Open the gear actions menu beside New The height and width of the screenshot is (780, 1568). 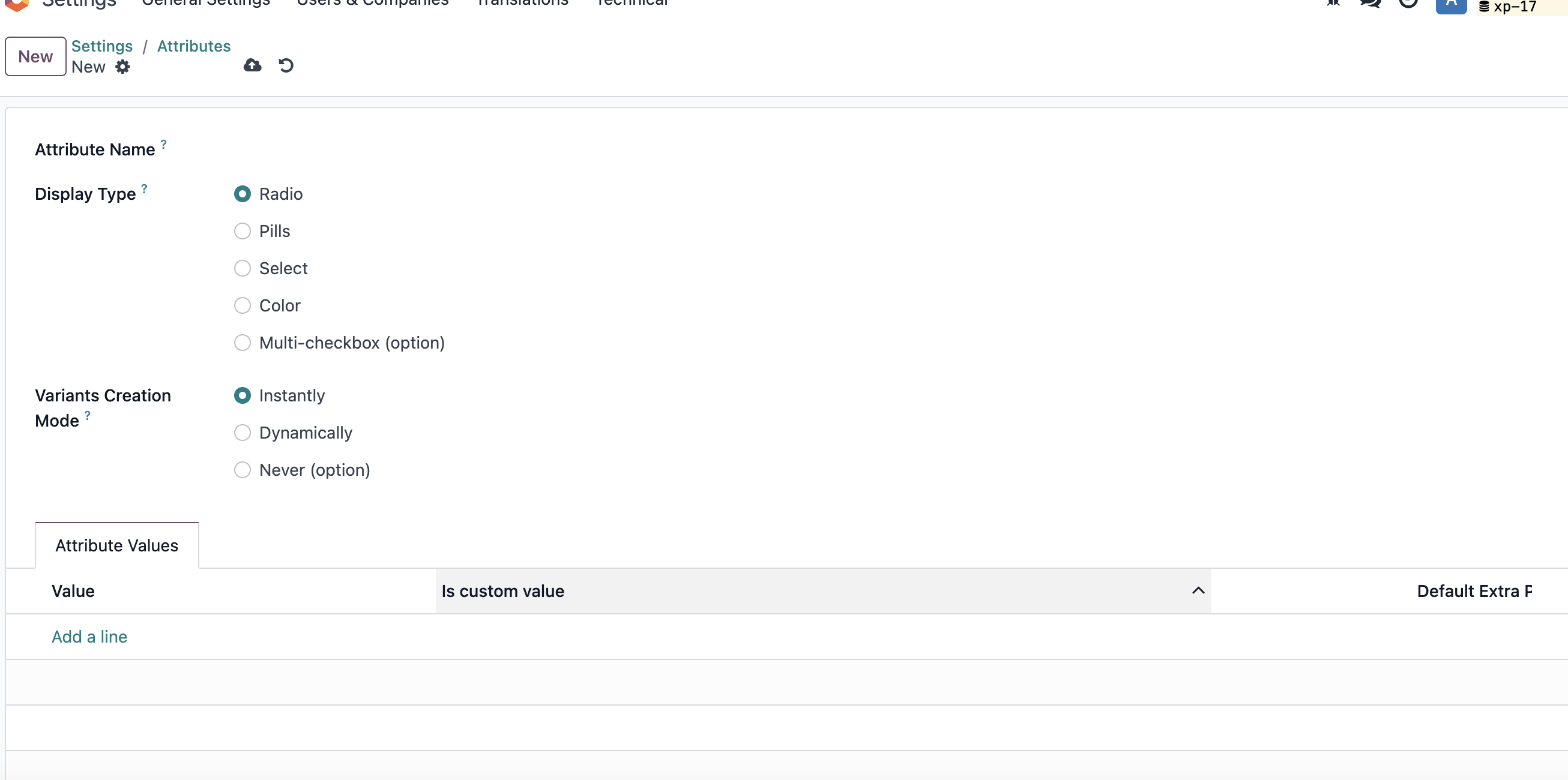coord(122,67)
